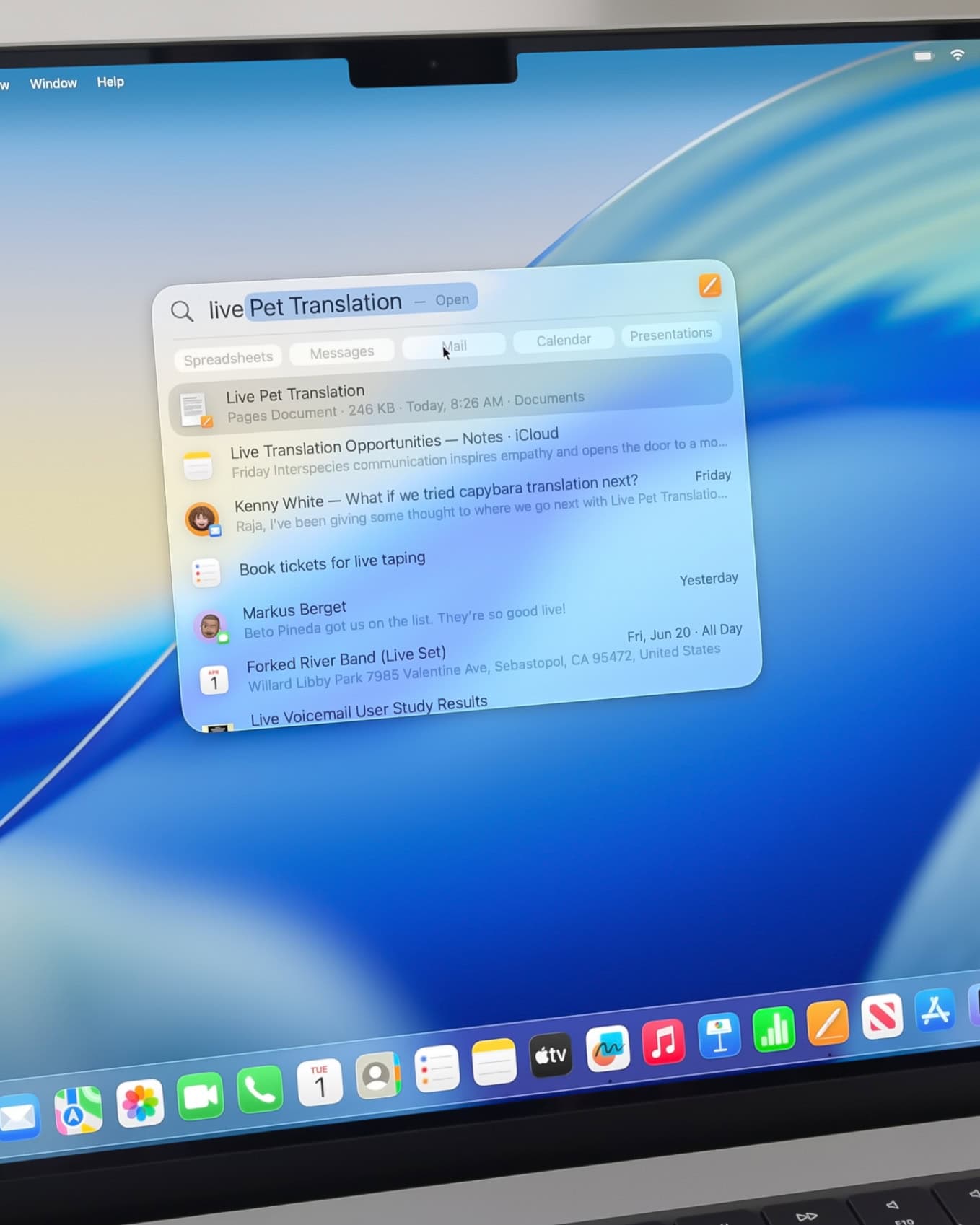Open App Store in the Dock
The height and width of the screenshot is (1225, 980).
(x=935, y=1009)
